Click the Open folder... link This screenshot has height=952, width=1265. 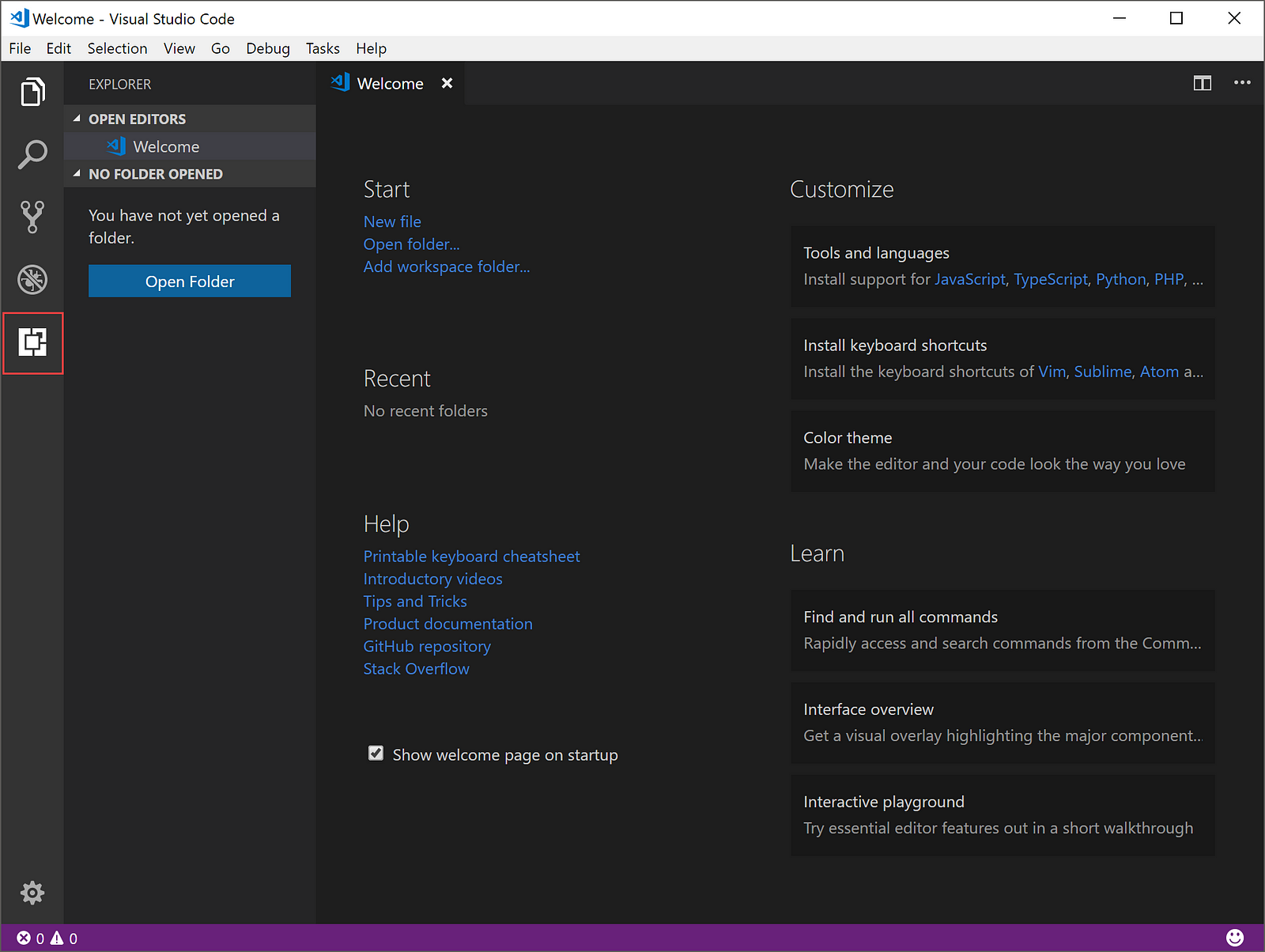(411, 244)
